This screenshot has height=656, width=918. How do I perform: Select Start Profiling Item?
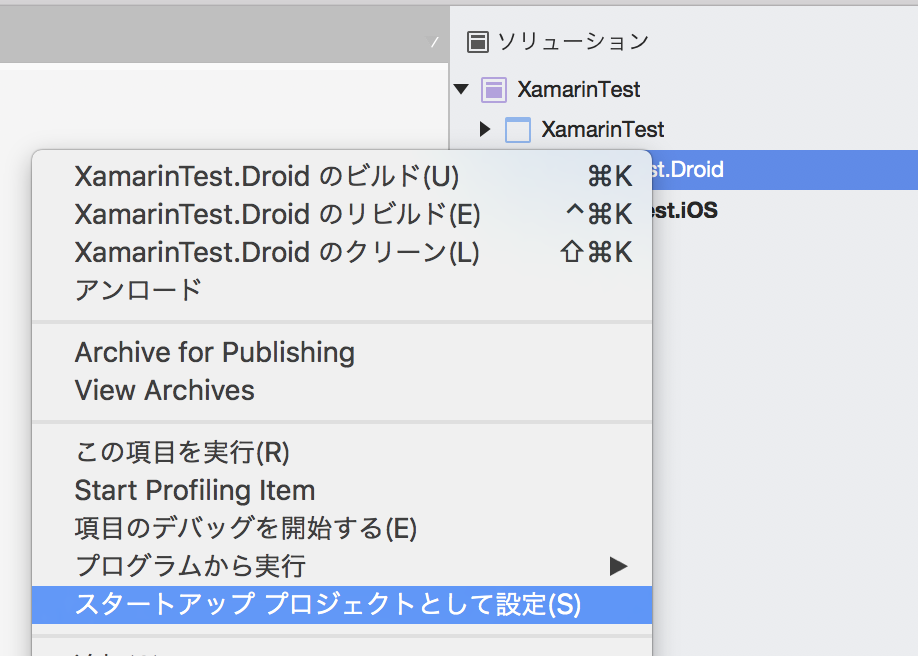tap(342, 490)
